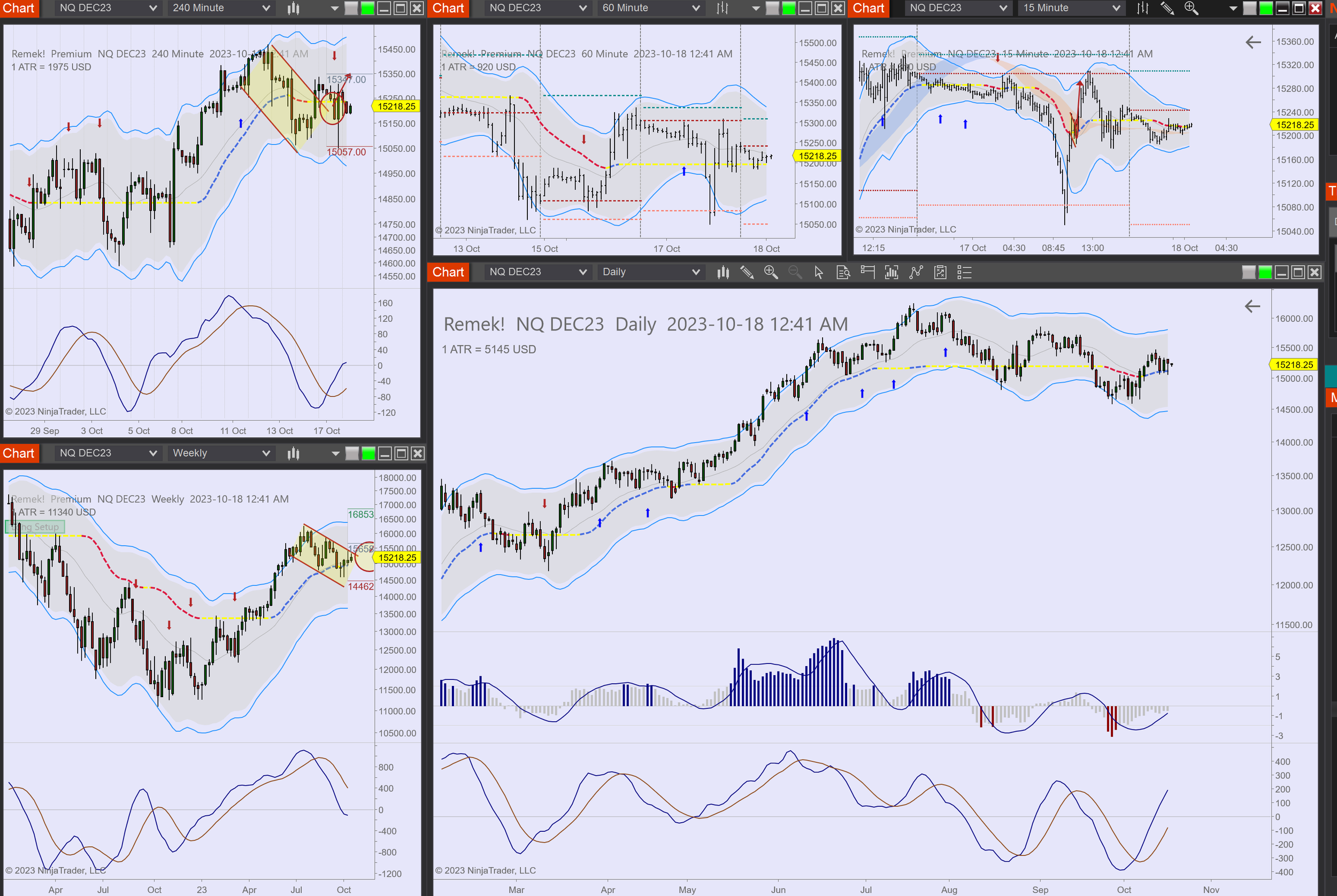Toggle green instrument link on Weekly chart

tap(368, 454)
